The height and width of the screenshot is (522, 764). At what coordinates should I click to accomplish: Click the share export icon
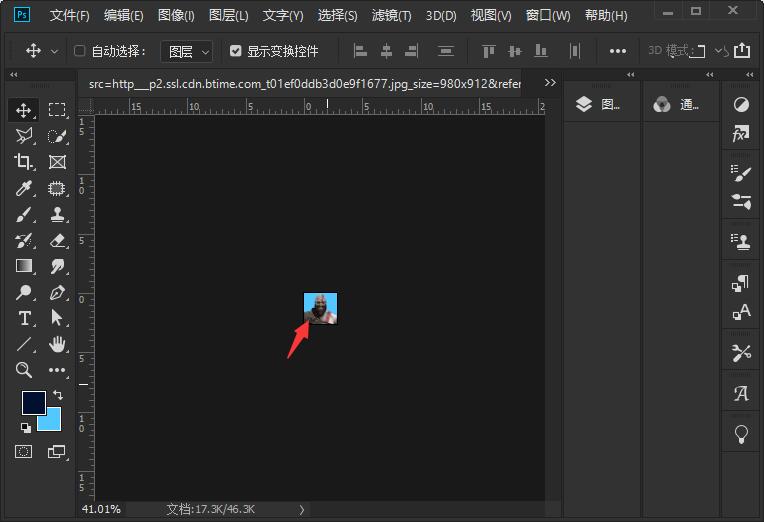pos(742,50)
